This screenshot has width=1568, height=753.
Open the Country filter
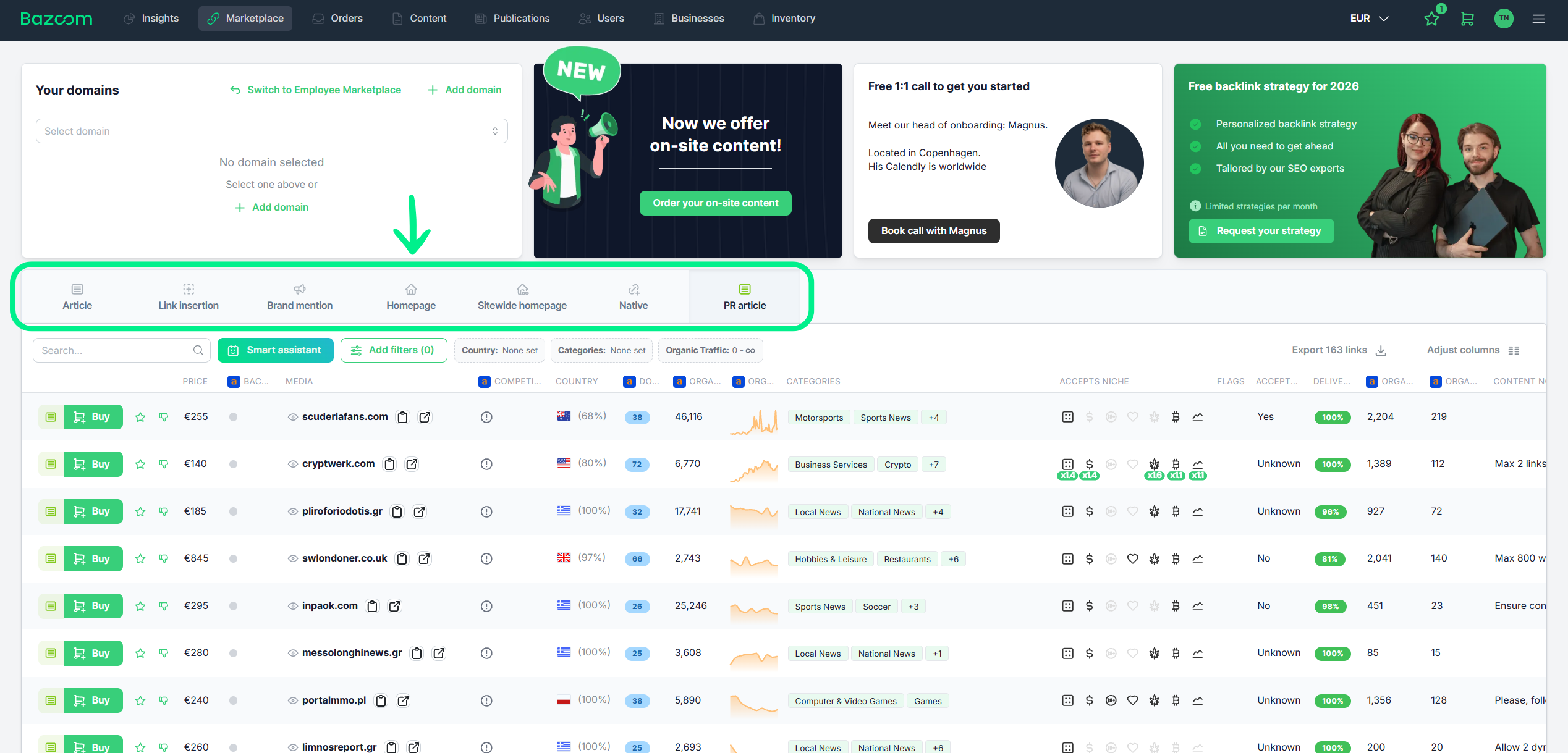click(x=499, y=350)
